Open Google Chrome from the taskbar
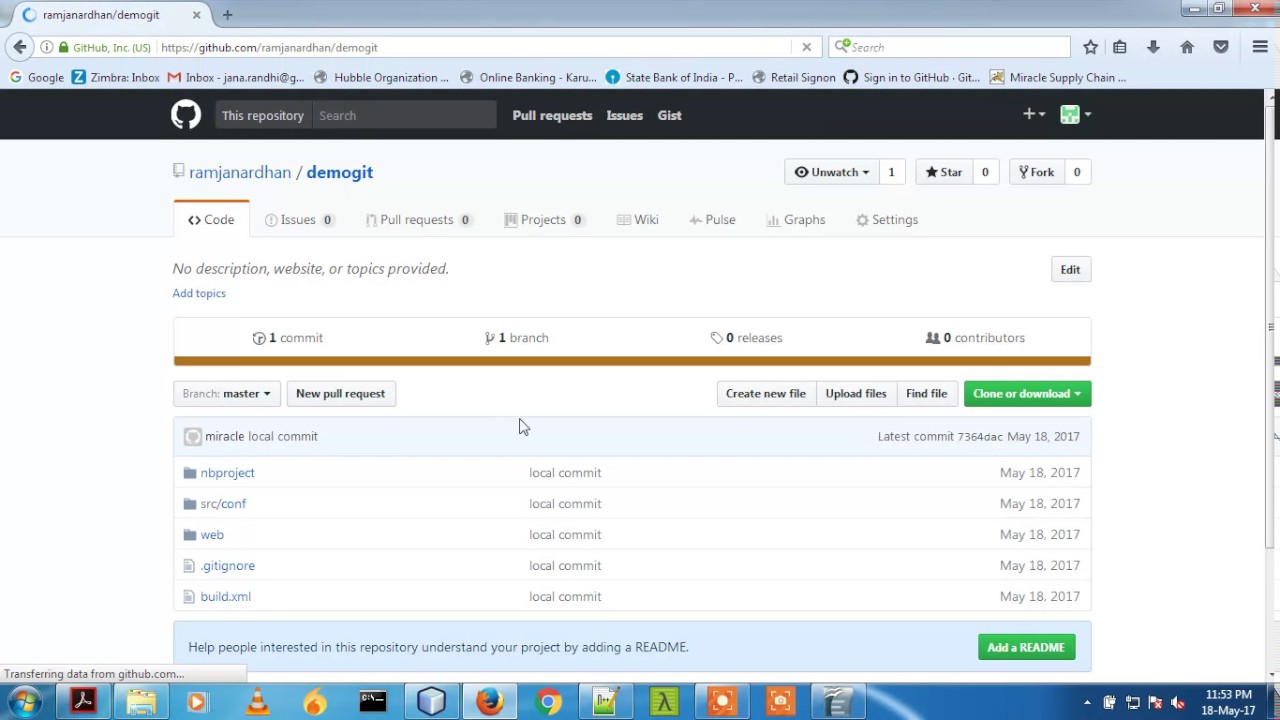 547,702
